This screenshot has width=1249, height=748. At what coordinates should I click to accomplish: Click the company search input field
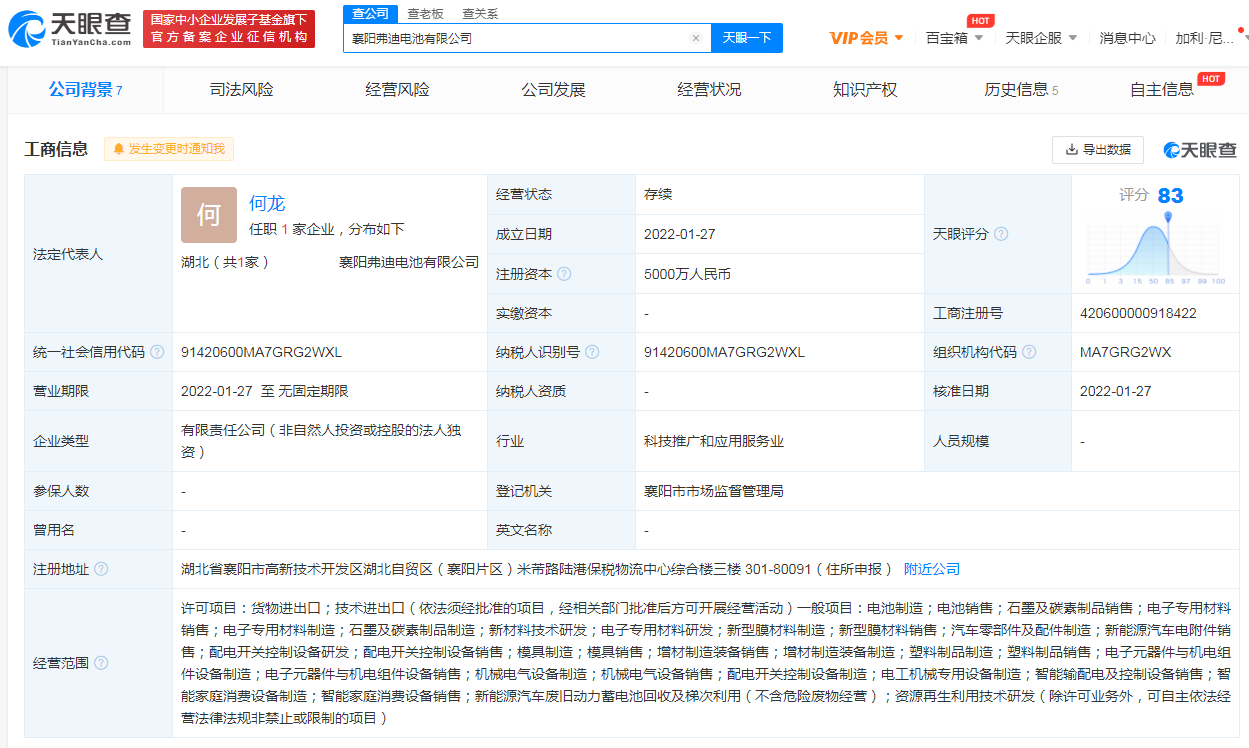click(515, 38)
